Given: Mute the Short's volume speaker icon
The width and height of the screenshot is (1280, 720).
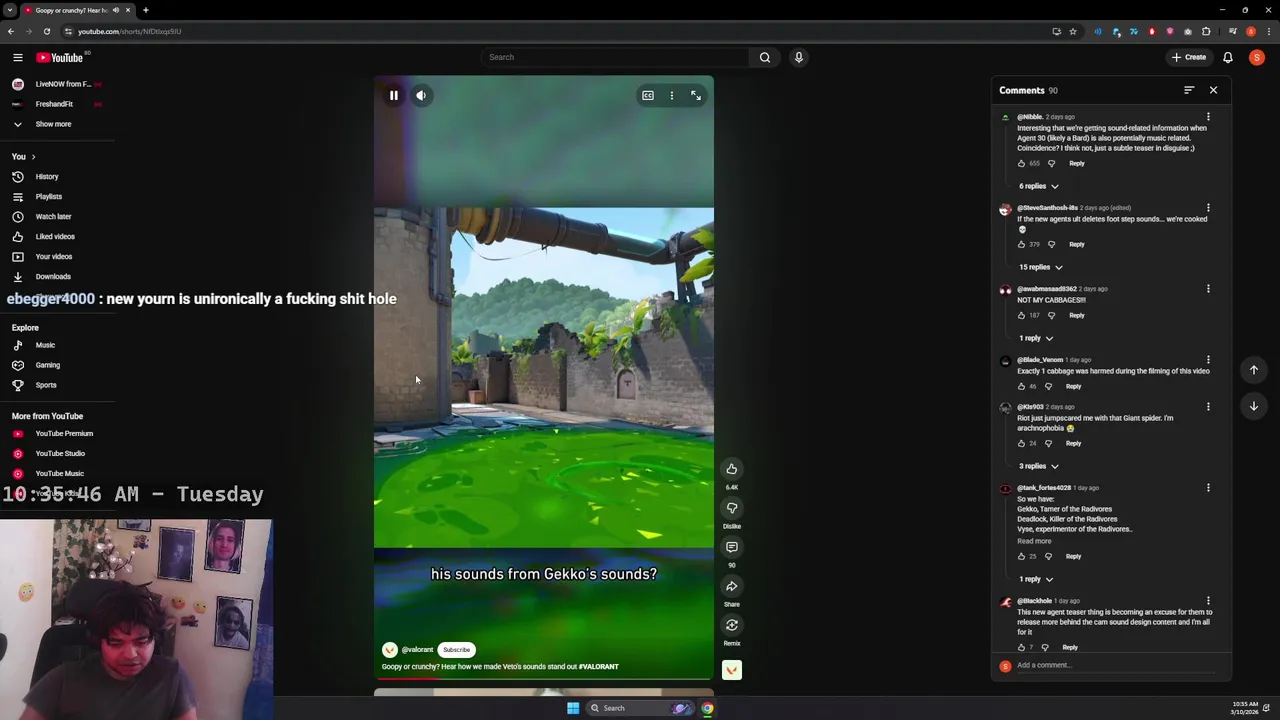Looking at the screenshot, I should coord(421,96).
